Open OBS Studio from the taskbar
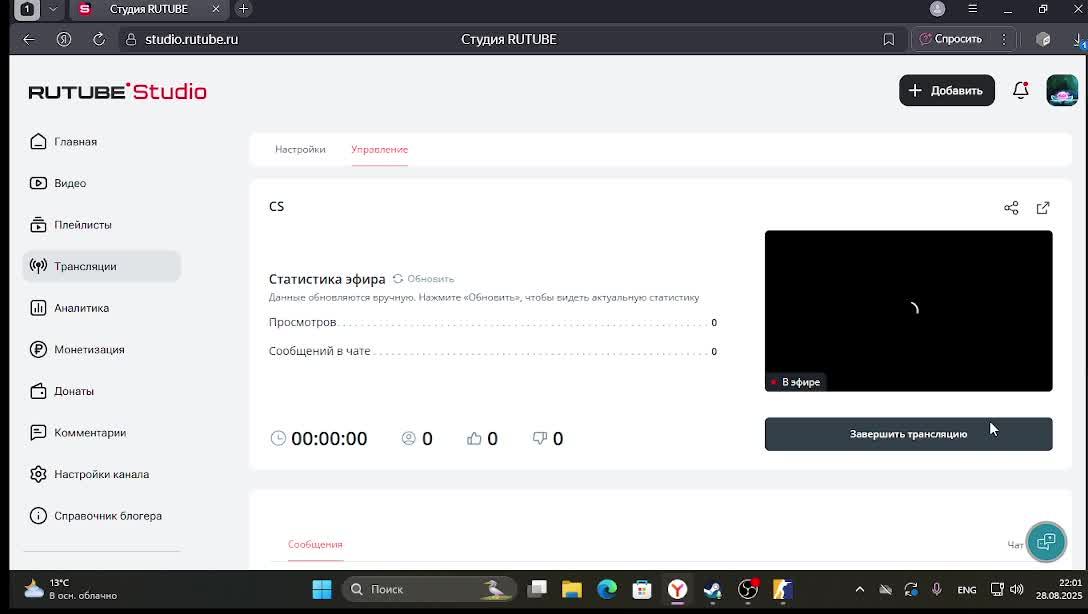 tap(747, 589)
